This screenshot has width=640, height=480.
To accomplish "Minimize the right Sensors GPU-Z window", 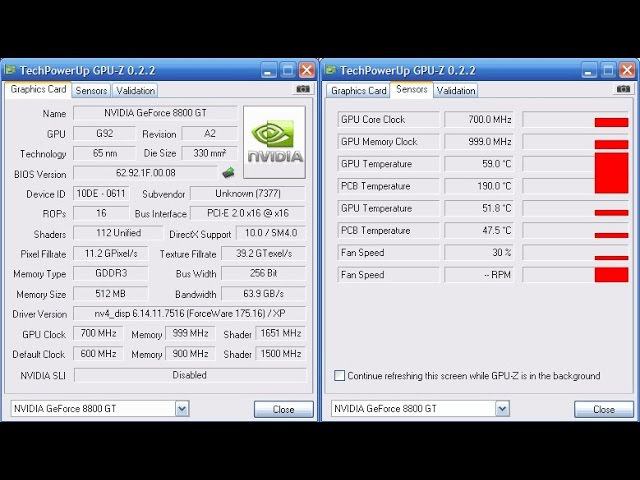I will click(589, 70).
